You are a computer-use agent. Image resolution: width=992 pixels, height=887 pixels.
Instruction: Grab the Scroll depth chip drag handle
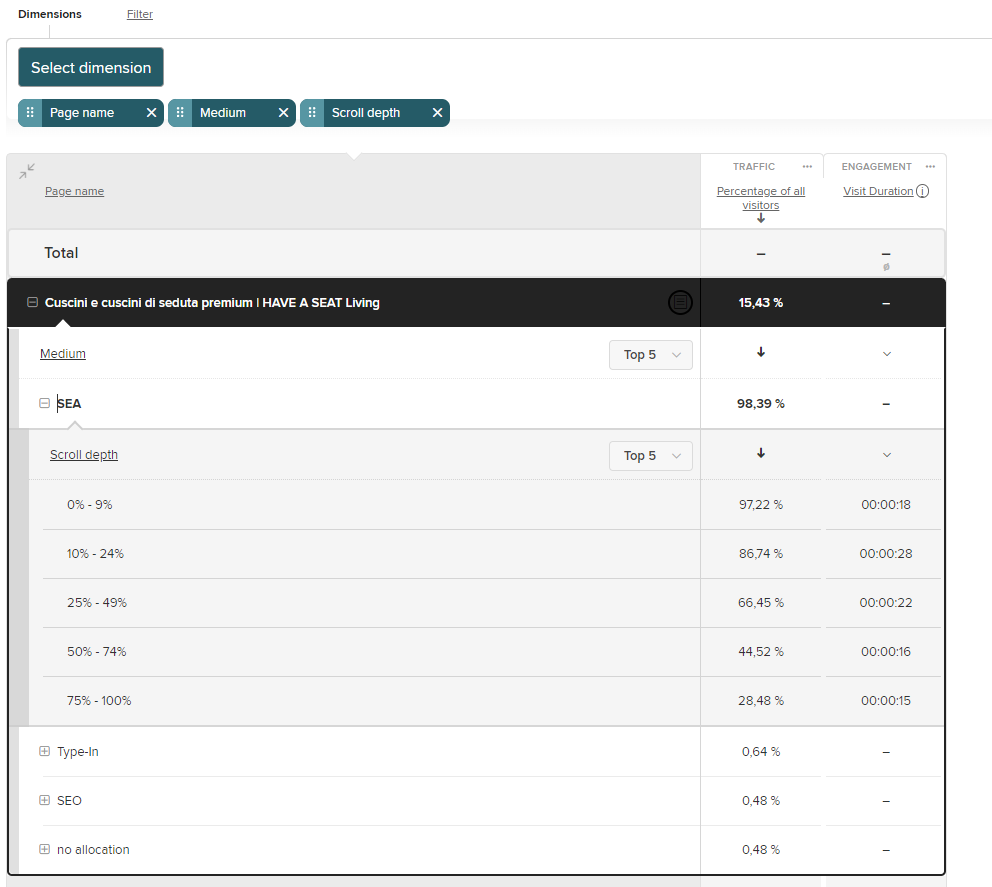point(312,113)
